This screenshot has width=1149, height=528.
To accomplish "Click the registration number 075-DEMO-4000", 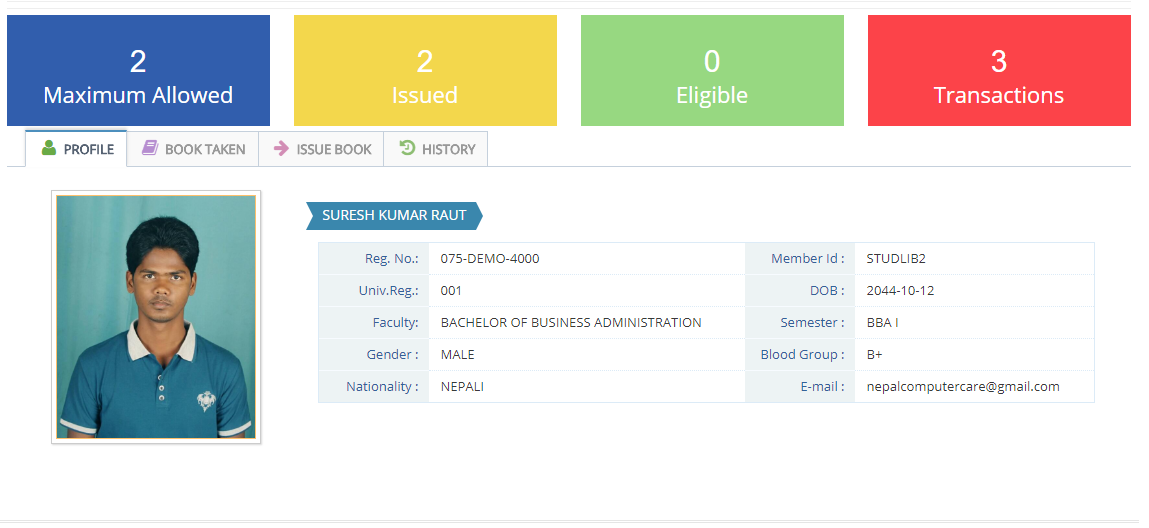I will pos(490,258).
